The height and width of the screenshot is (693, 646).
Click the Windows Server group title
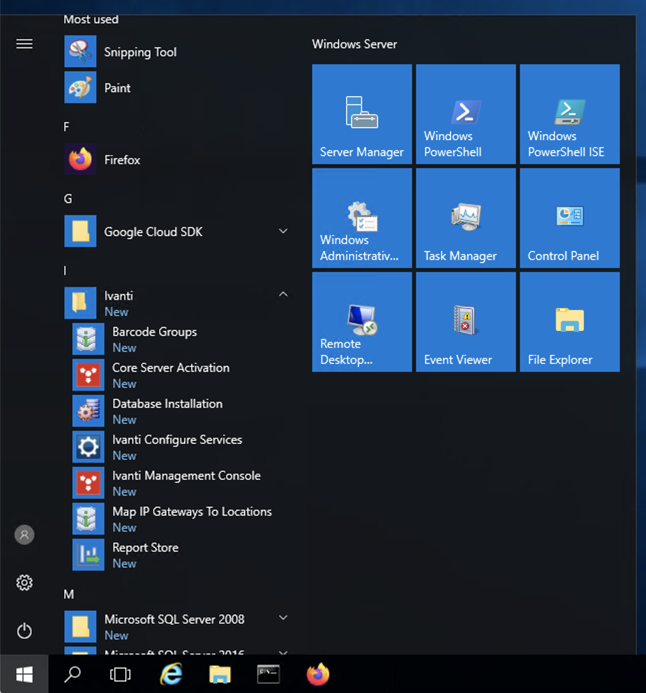[x=354, y=44]
